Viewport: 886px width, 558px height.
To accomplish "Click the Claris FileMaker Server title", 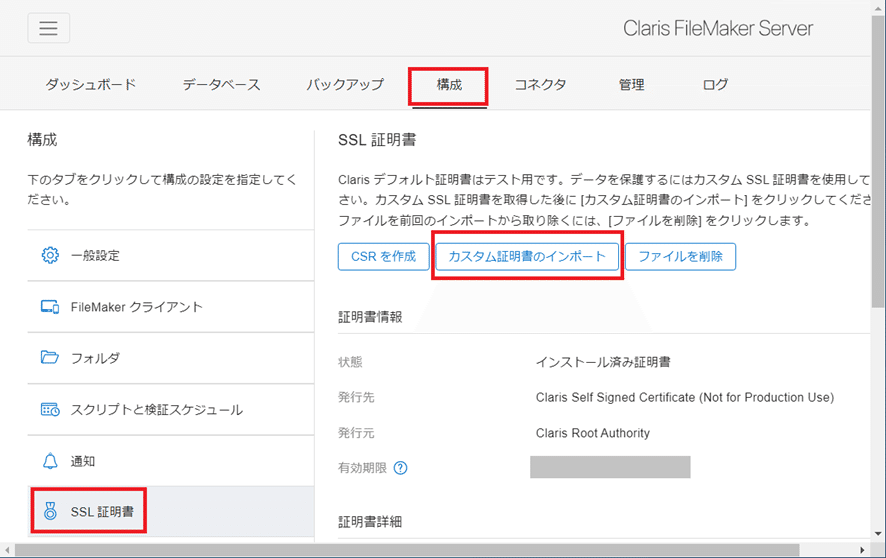I will 718,28.
